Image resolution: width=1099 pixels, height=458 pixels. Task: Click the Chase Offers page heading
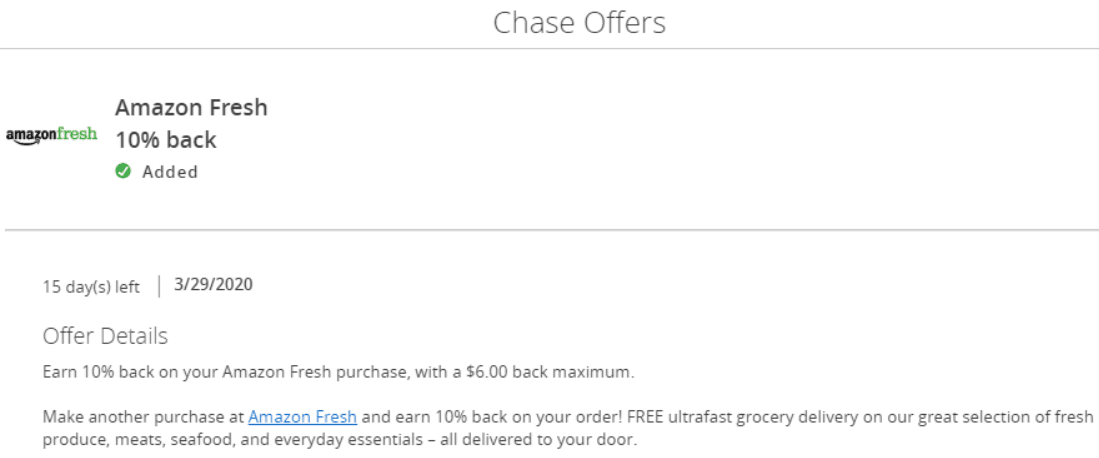tap(579, 22)
